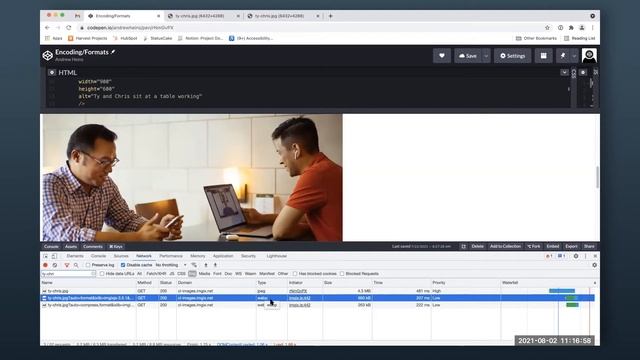Clear the network log
The height and width of the screenshot is (360, 640).
pos(55,265)
